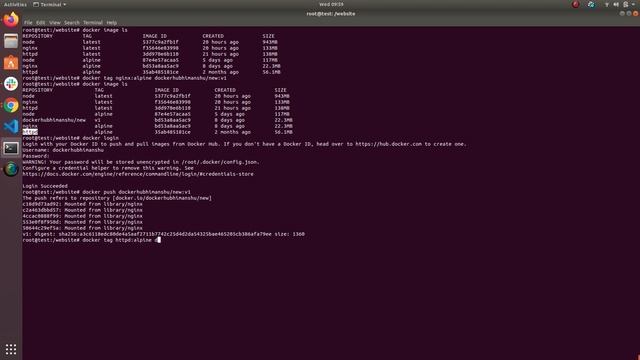Launch Firefox from the dock
The width and height of the screenshot is (640, 360).
pos(11,20)
